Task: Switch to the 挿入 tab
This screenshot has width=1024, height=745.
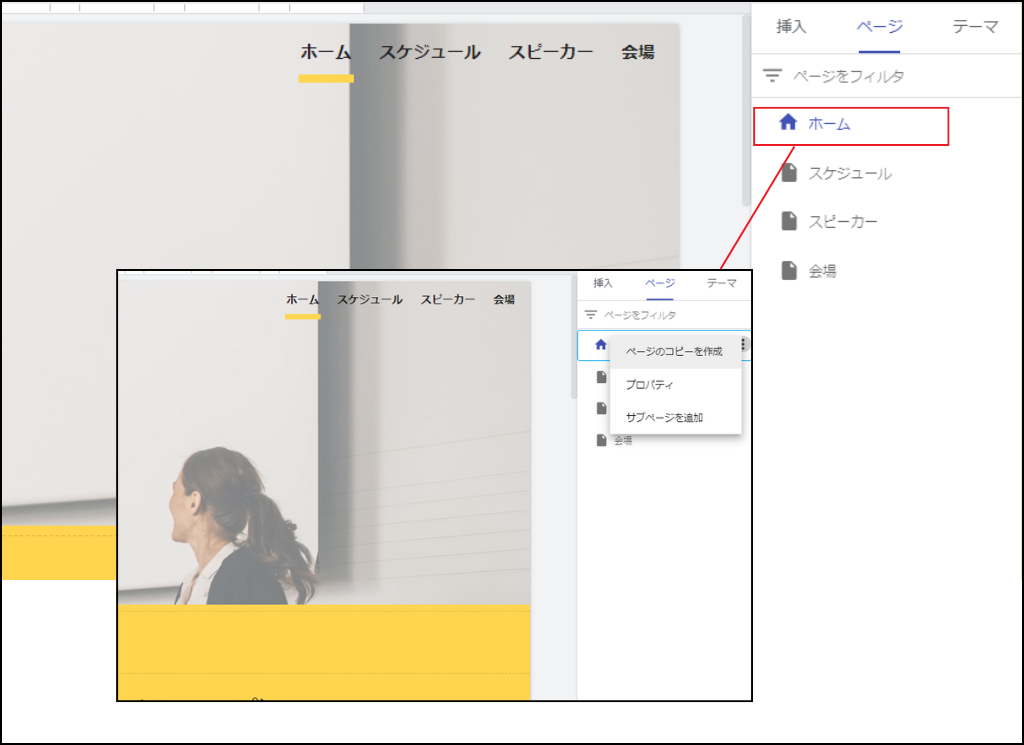Action: pyautogui.click(x=791, y=27)
